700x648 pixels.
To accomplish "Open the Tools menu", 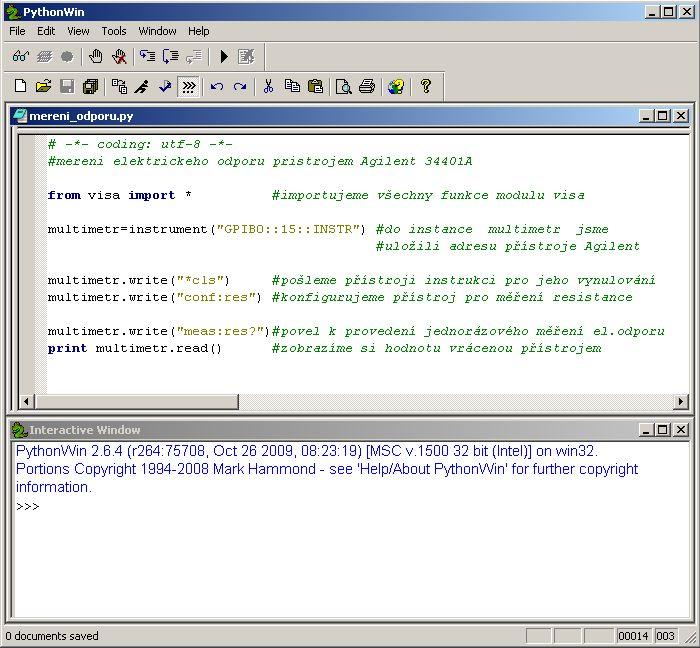I will [114, 31].
